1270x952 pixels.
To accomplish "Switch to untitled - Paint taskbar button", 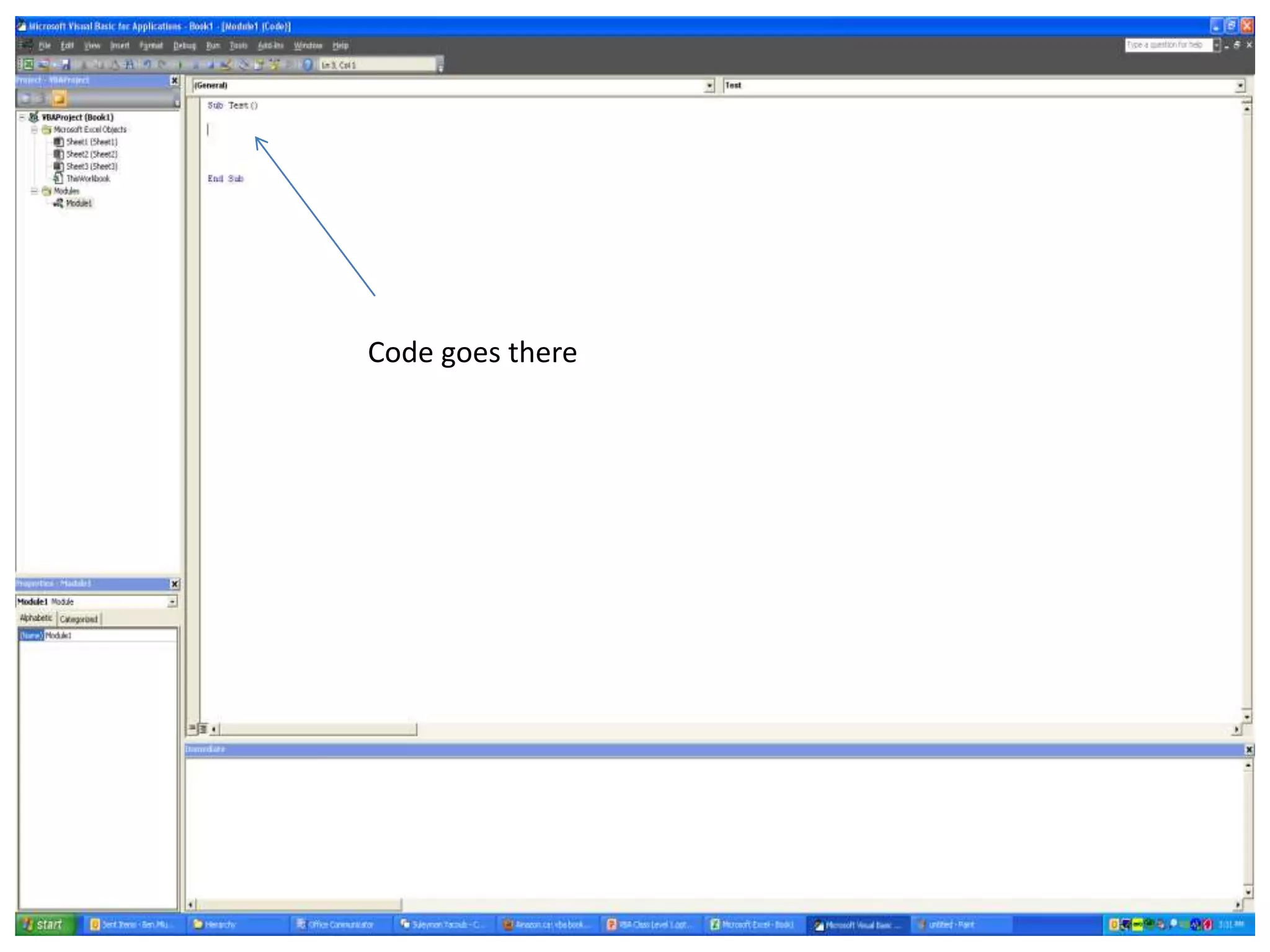I will [x=962, y=925].
